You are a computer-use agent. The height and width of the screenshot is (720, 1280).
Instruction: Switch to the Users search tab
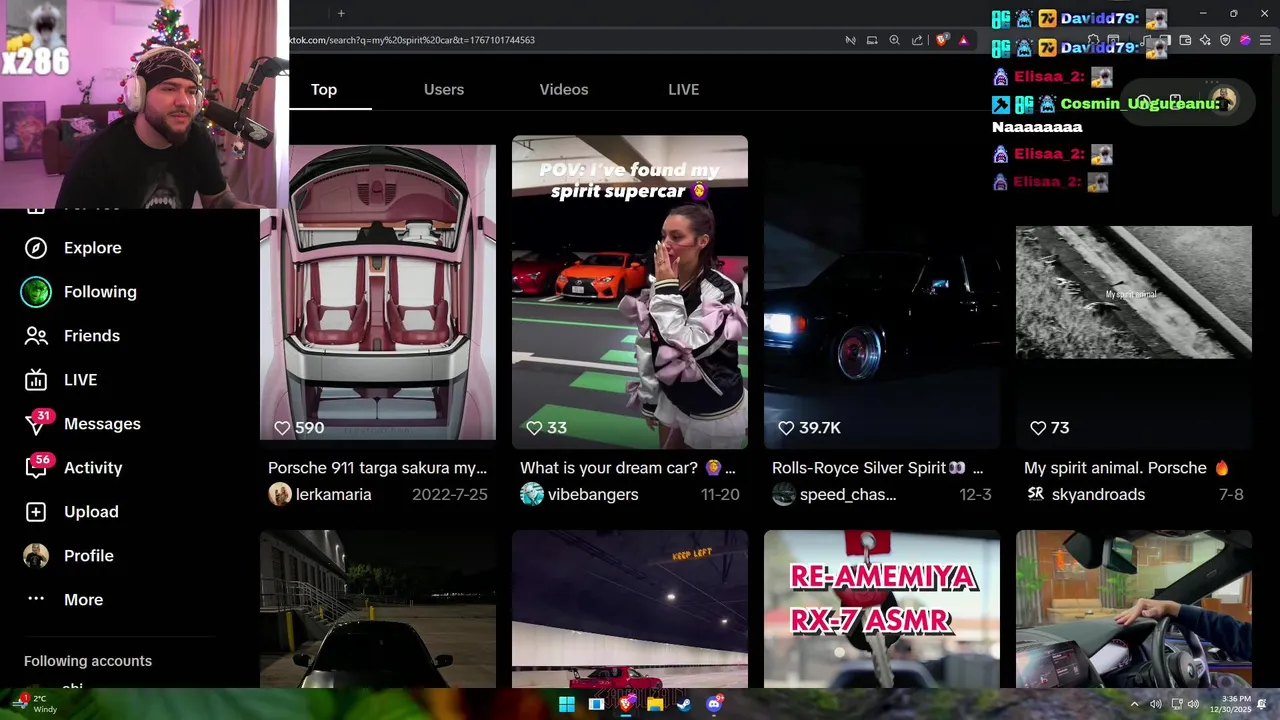click(444, 89)
